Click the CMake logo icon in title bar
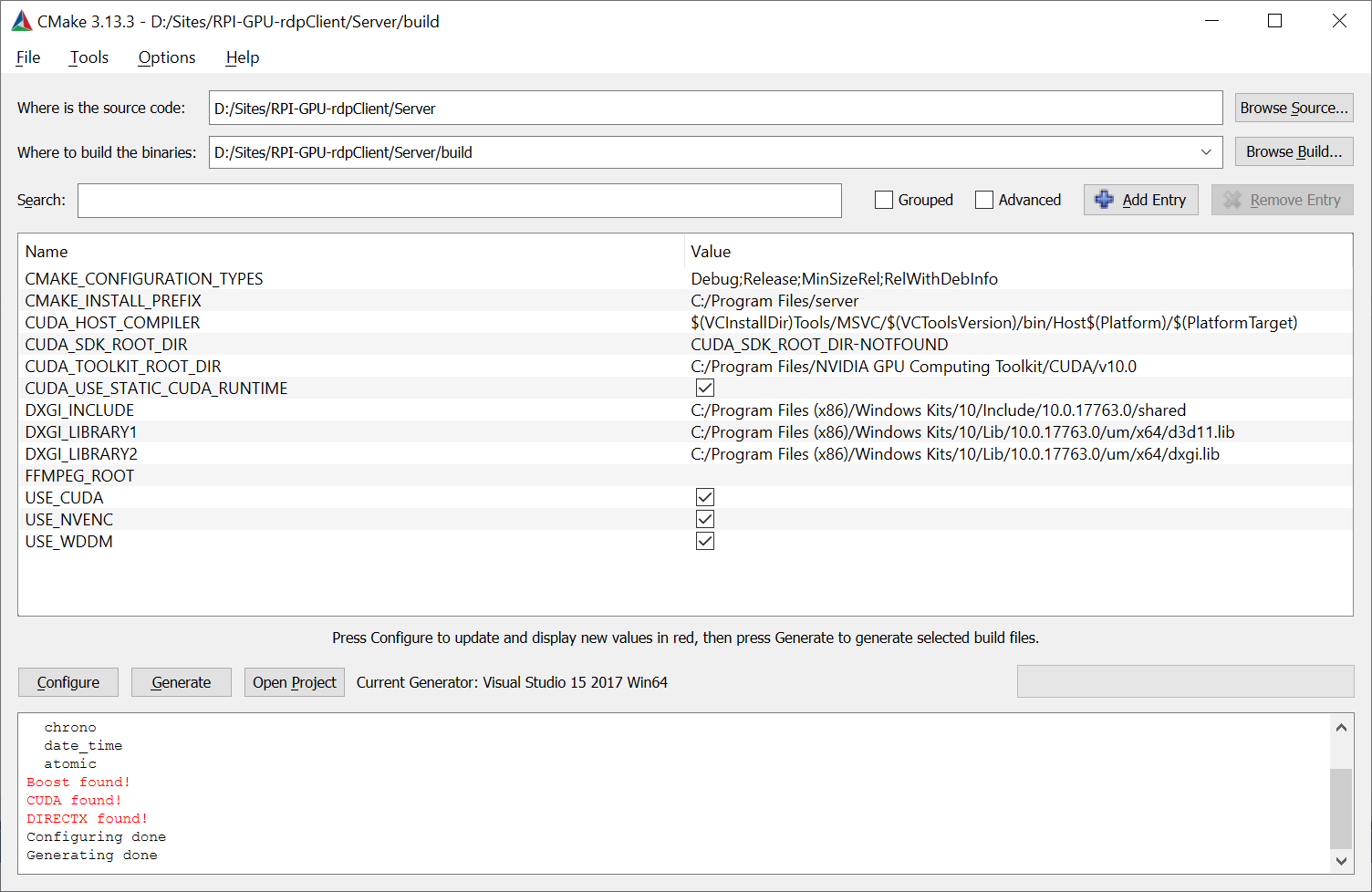 [21, 21]
